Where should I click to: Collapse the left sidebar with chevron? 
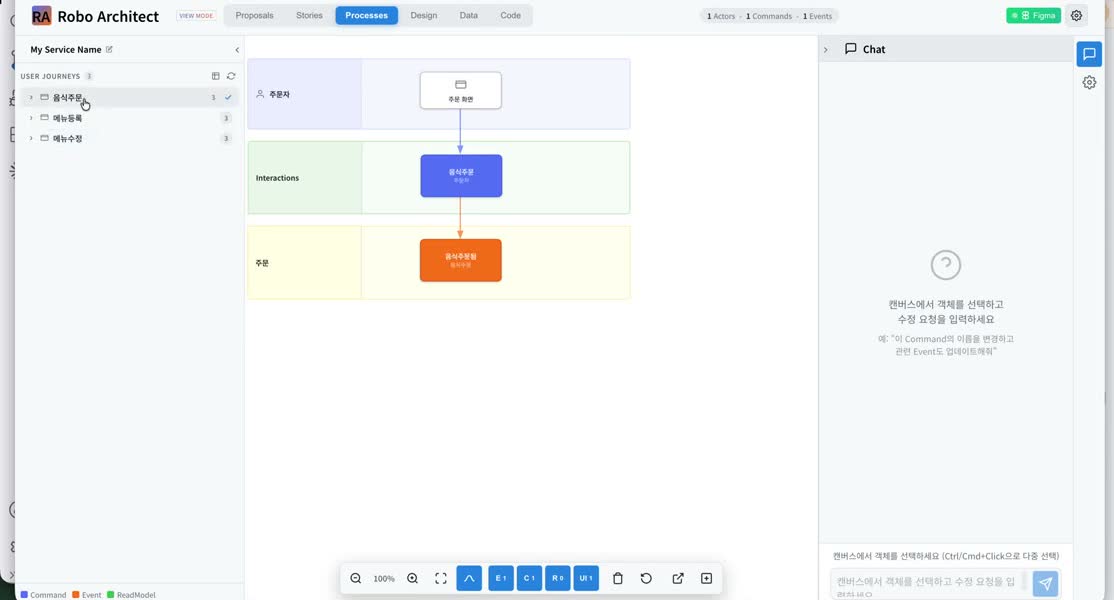pos(237,50)
